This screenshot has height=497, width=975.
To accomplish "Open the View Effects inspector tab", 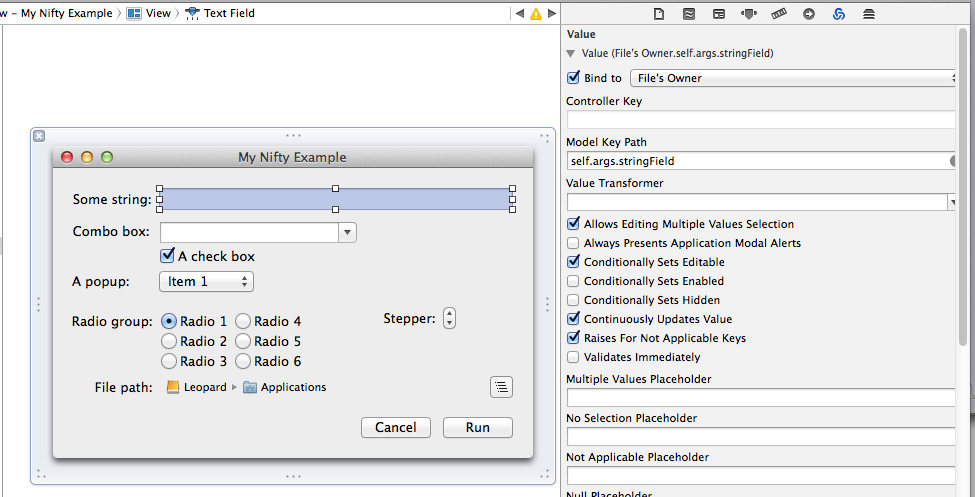I will [869, 14].
